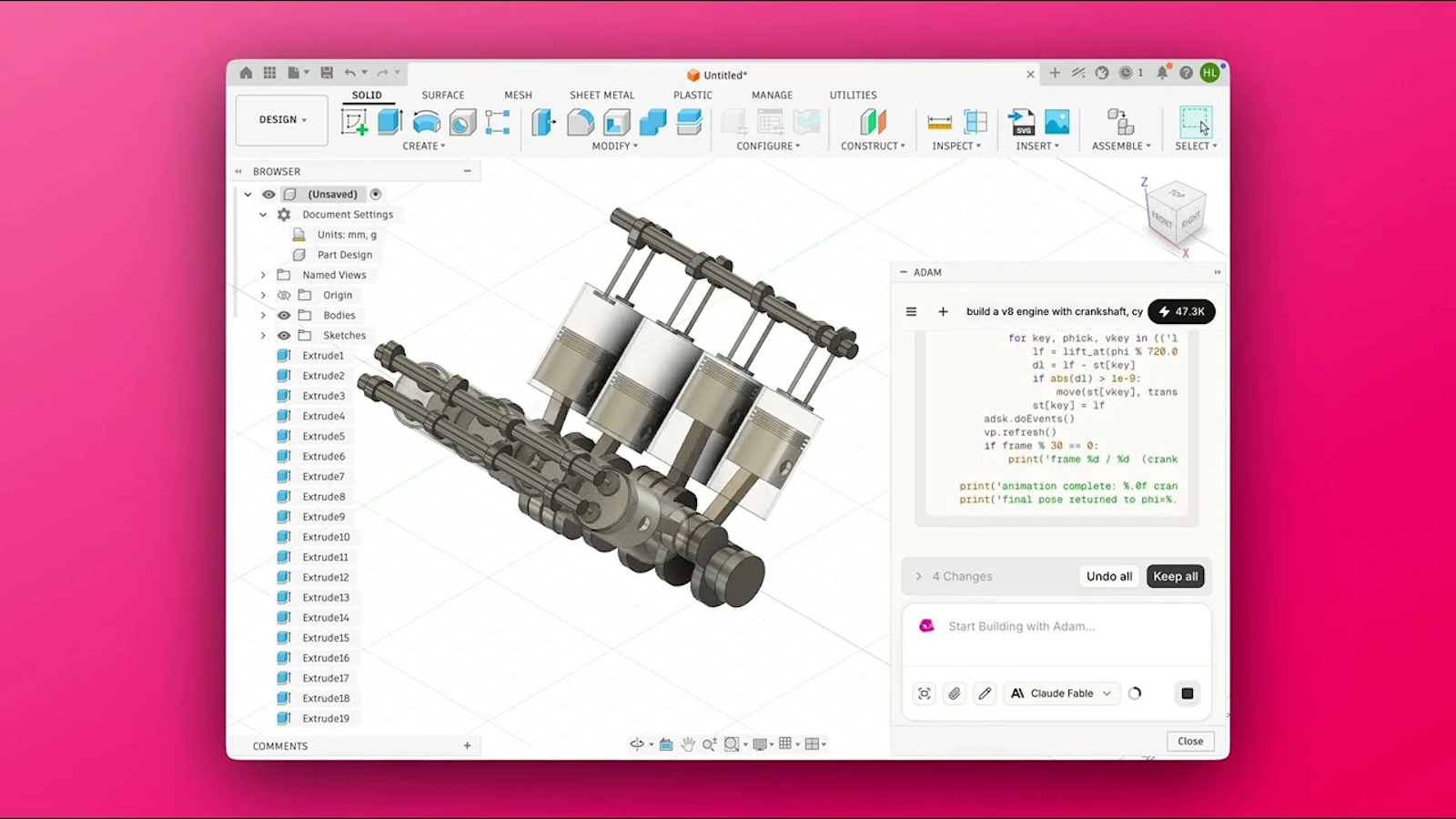Switch to the SURFACE tab
The width and height of the screenshot is (1456, 819).
pos(443,95)
